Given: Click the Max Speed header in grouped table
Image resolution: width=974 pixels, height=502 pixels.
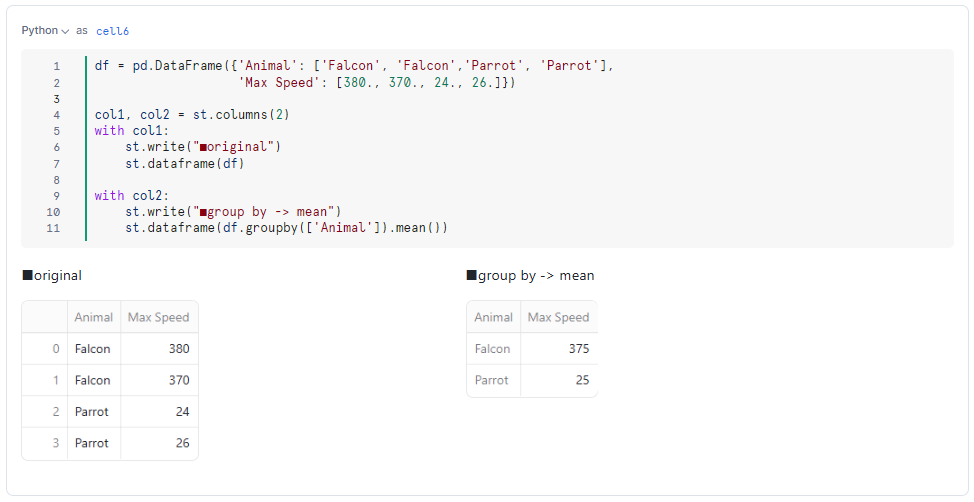Looking at the screenshot, I should click(558, 317).
